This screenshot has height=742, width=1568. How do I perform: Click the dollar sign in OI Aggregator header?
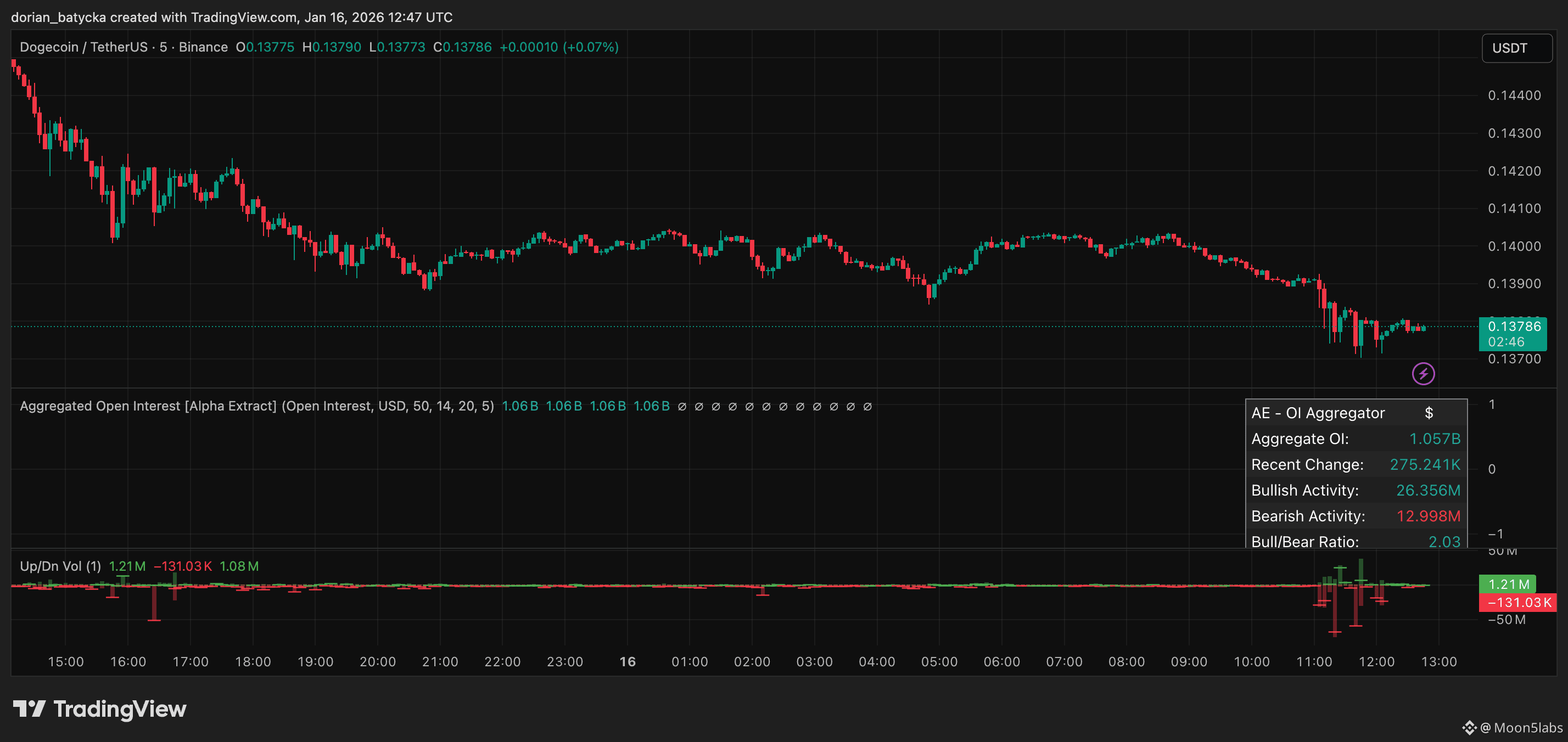[x=1429, y=413]
